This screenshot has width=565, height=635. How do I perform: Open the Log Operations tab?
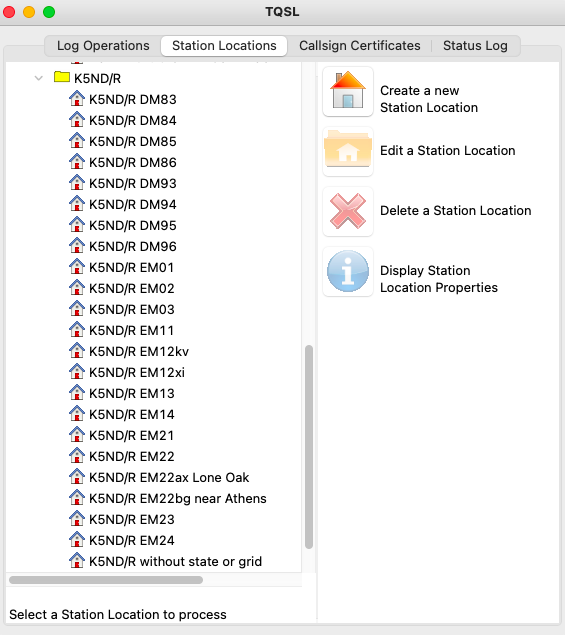[x=103, y=46]
